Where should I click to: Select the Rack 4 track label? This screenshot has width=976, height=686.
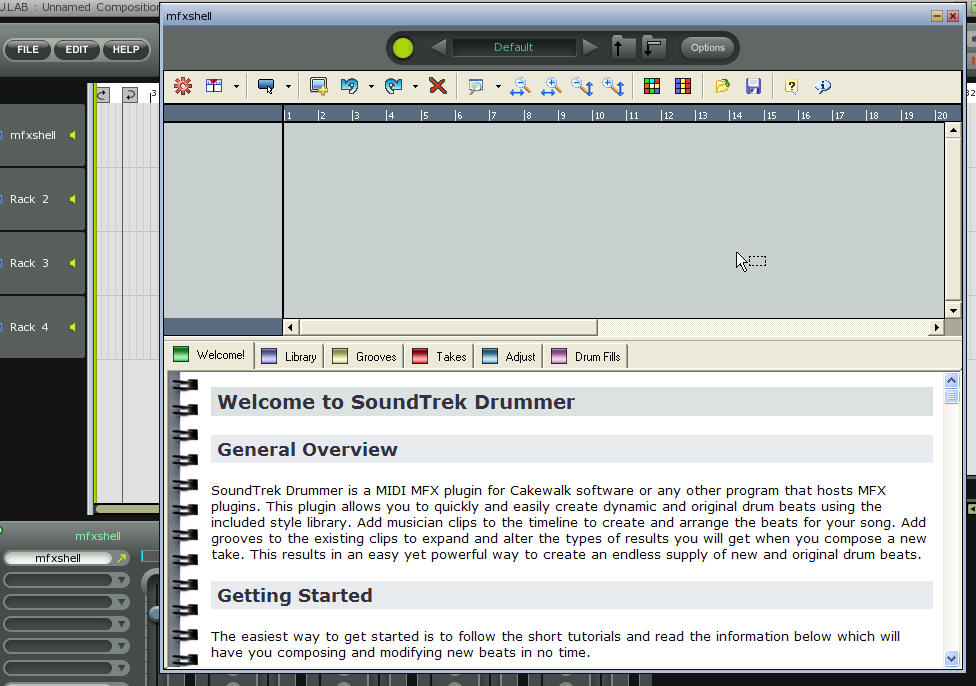point(29,327)
